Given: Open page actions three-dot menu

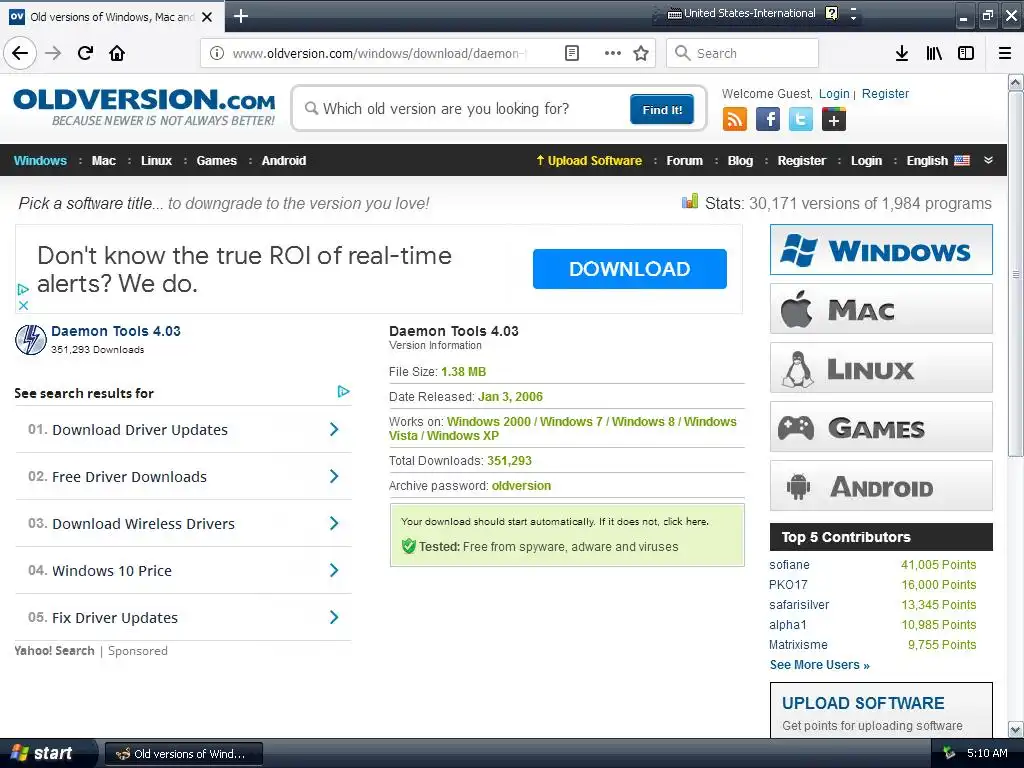Looking at the screenshot, I should coord(613,53).
